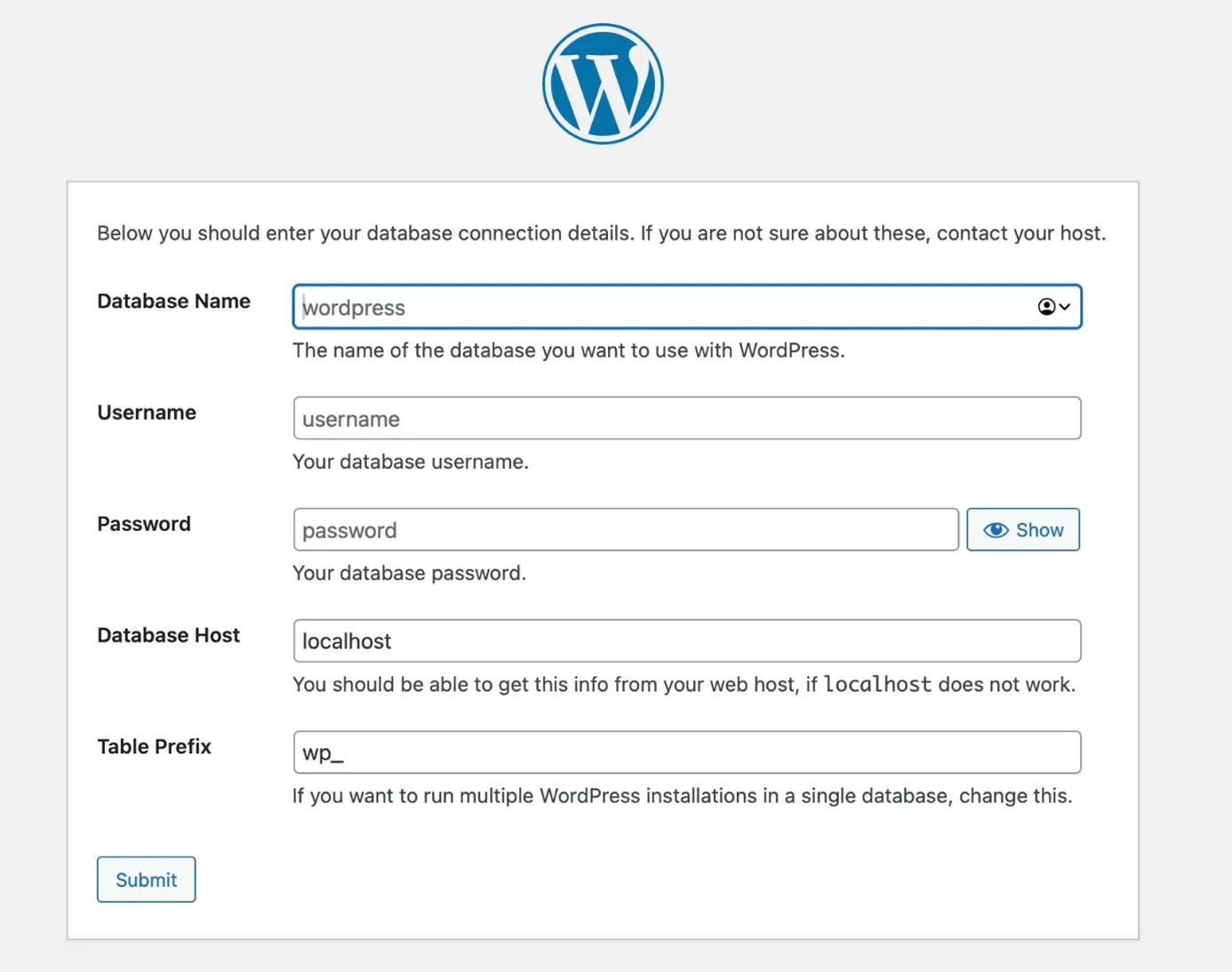Click the eye icon inside the Show button

(x=996, y=529)
